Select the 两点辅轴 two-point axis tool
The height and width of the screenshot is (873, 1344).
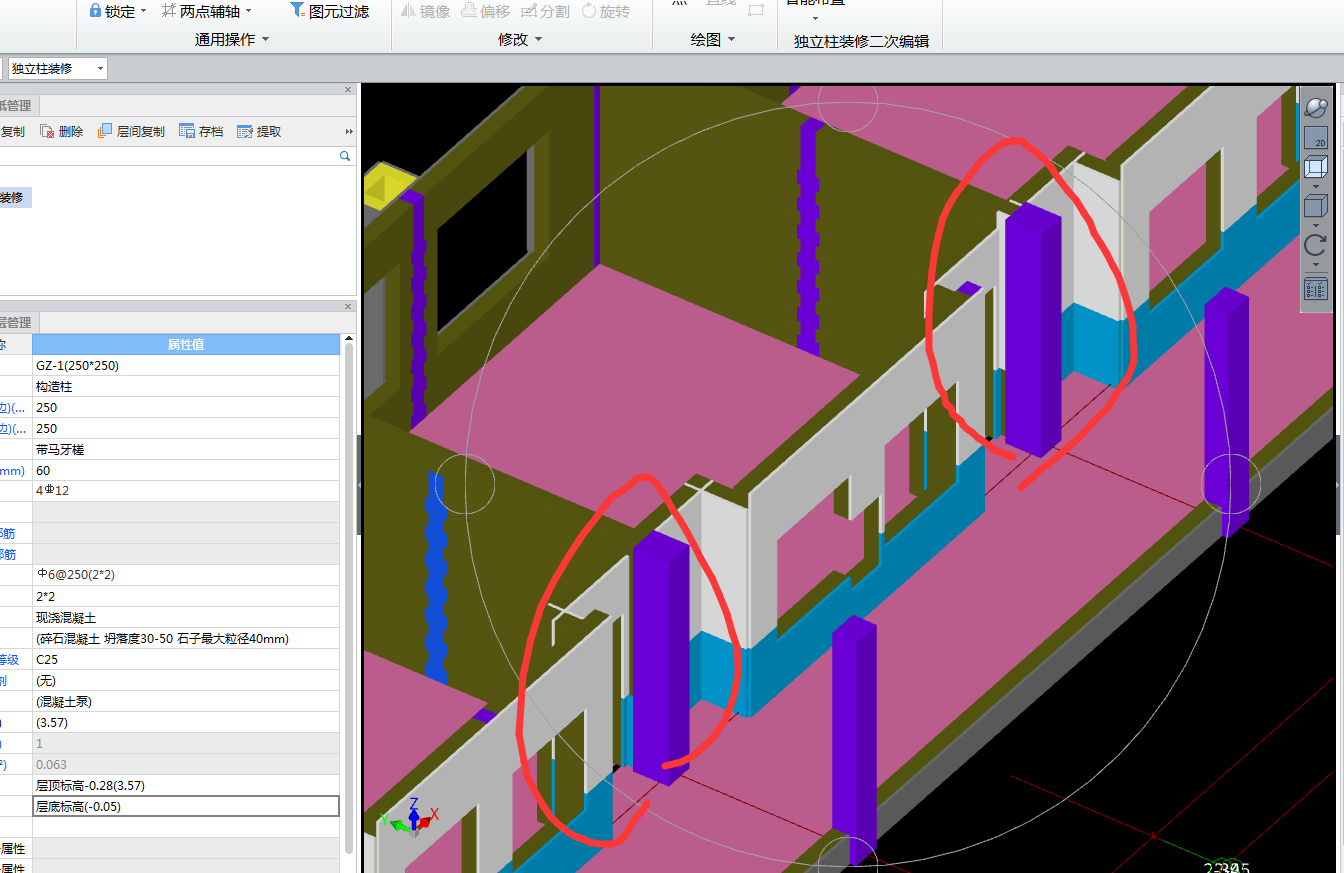tap(200, 11)
